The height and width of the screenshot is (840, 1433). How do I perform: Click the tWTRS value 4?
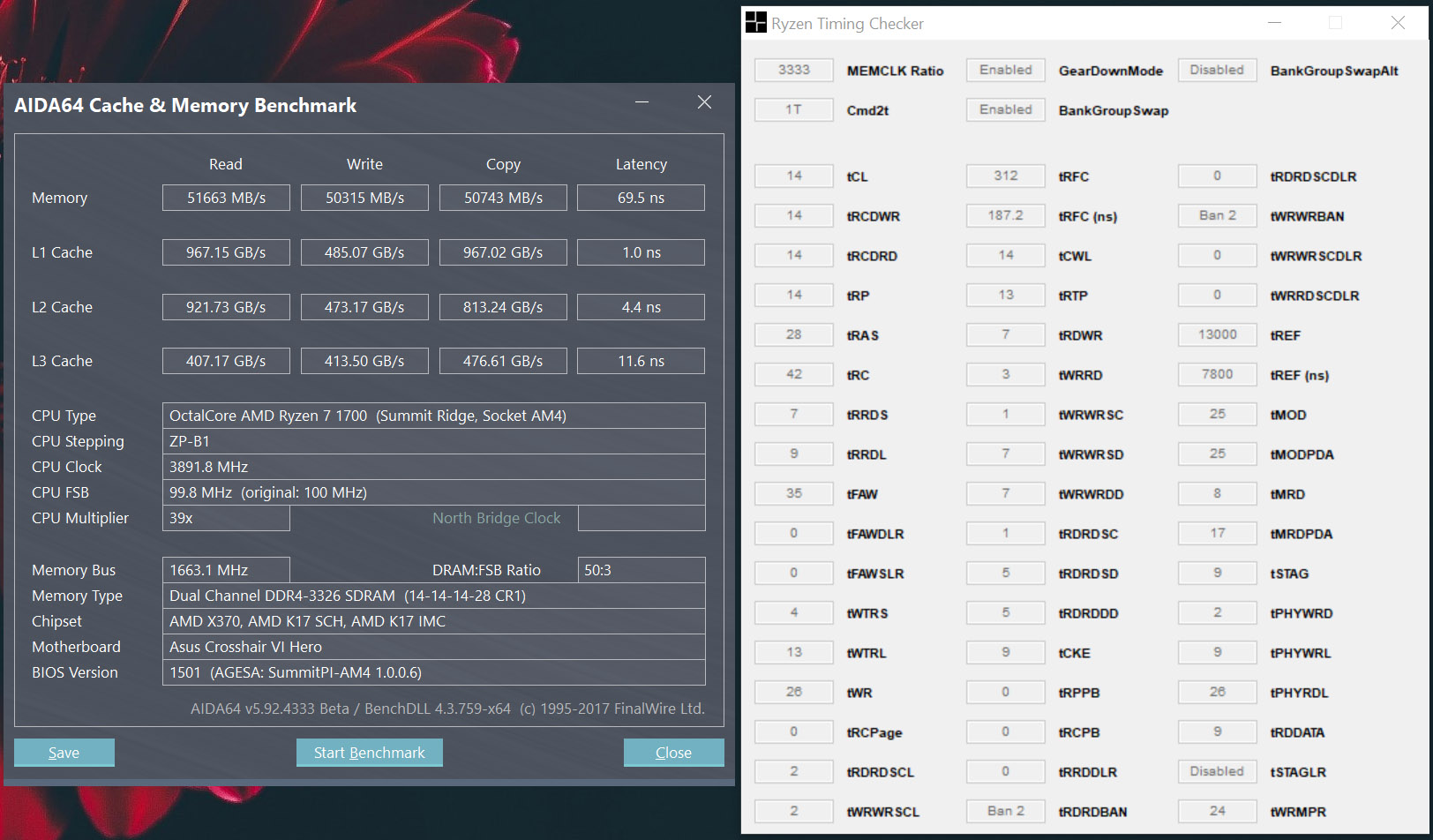point(794,612)
